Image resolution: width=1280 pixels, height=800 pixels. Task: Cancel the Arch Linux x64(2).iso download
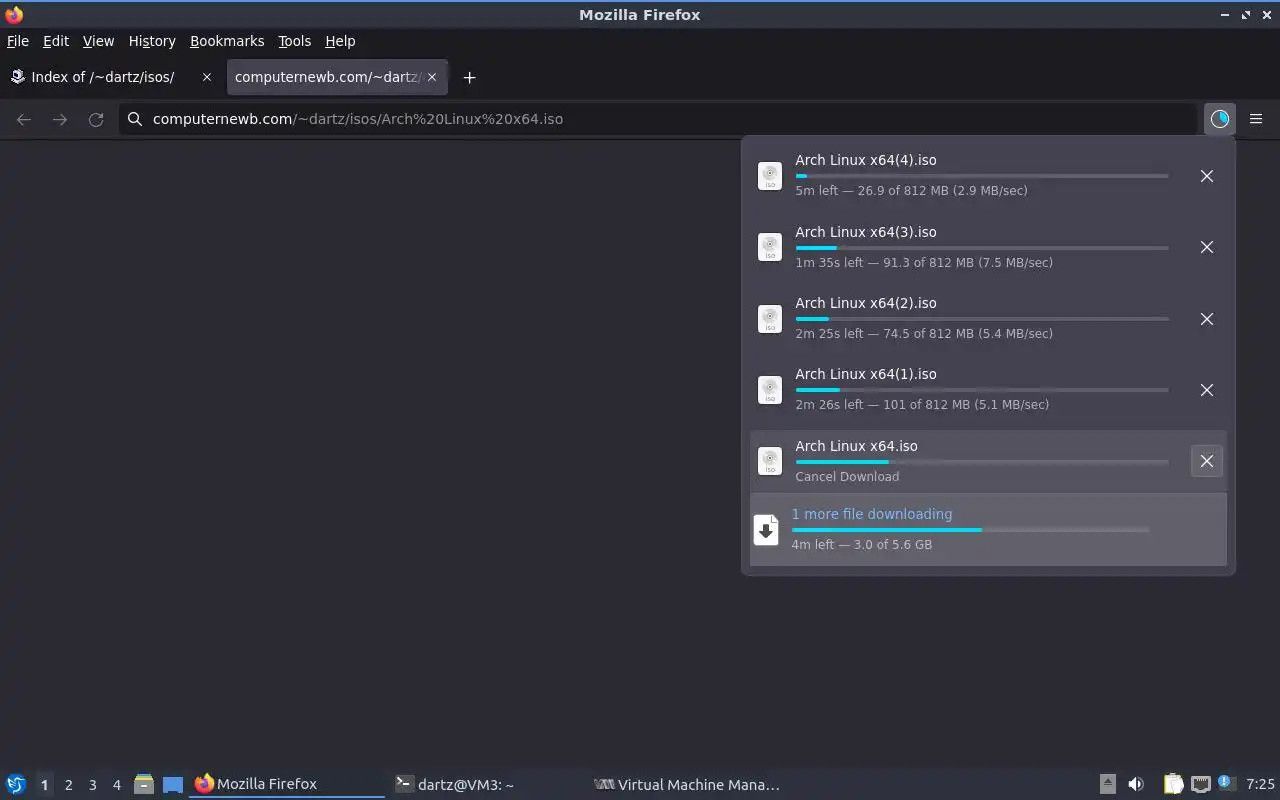pos(1206,319)
